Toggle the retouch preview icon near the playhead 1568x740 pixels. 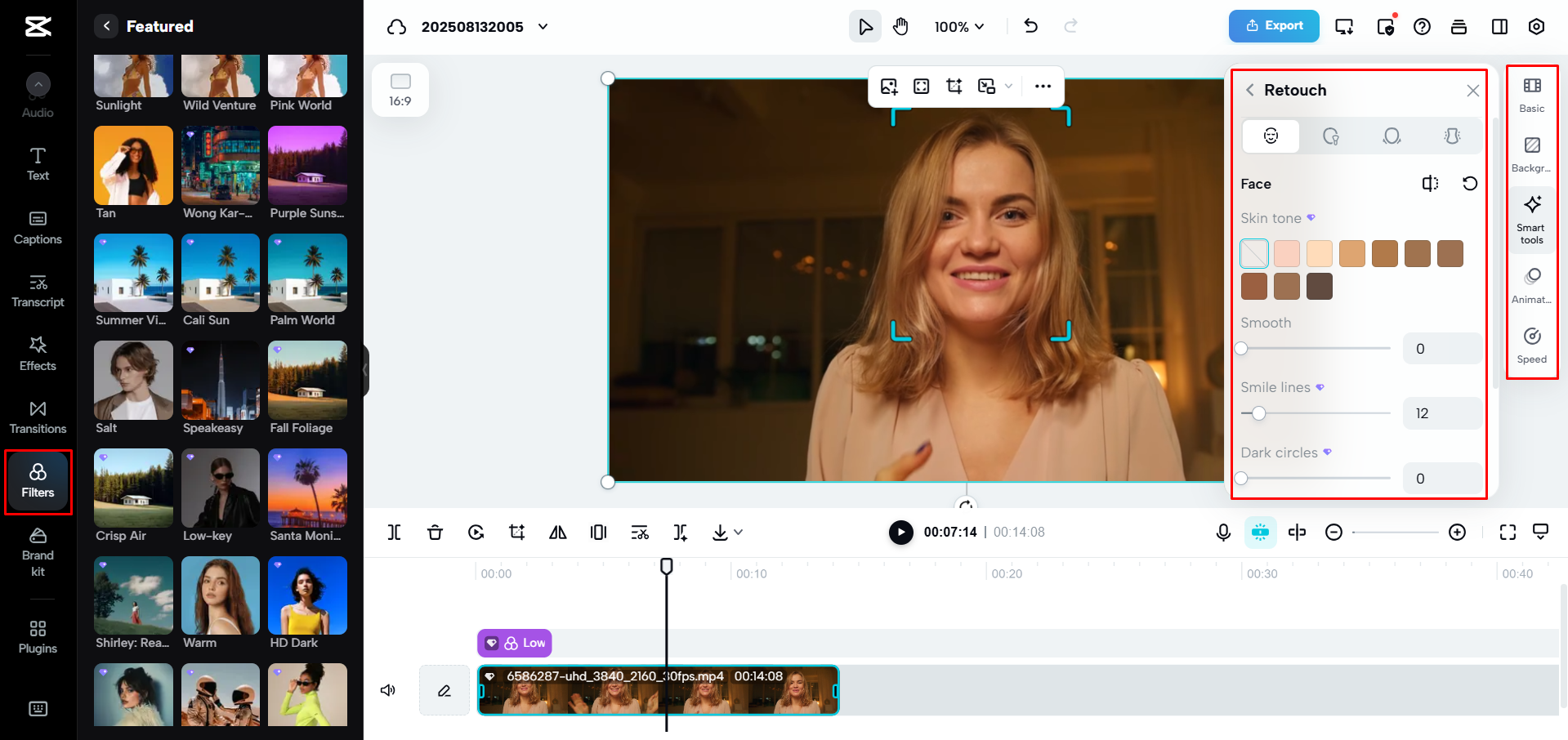(x=1261, y=532)
